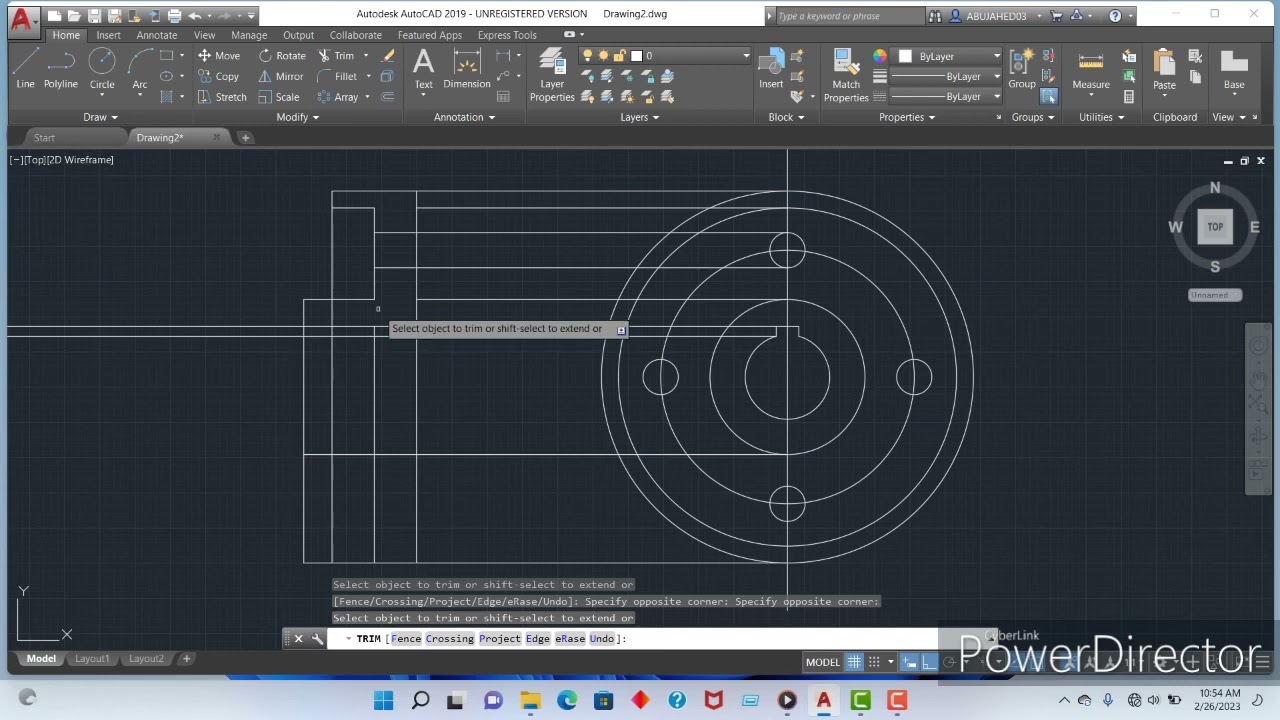Click Match Properties tool

click(846, 75)
